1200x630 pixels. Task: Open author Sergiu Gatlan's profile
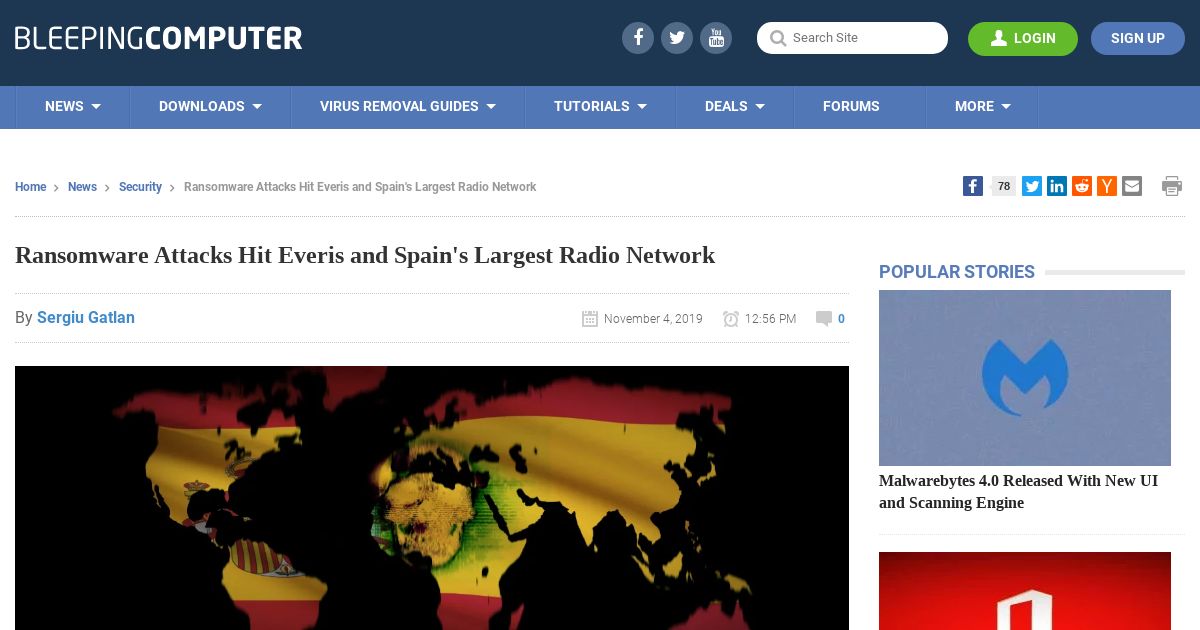(86, 317)
